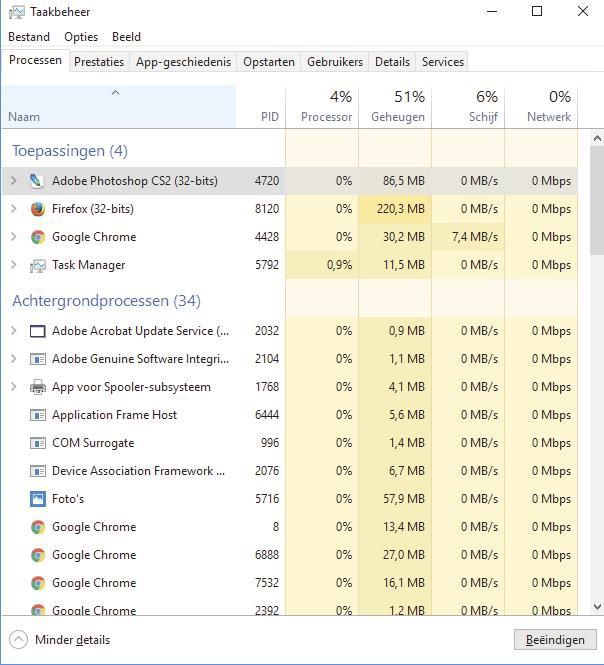
Task: Open the Bestand menu
Action: [x=29, y=37]
